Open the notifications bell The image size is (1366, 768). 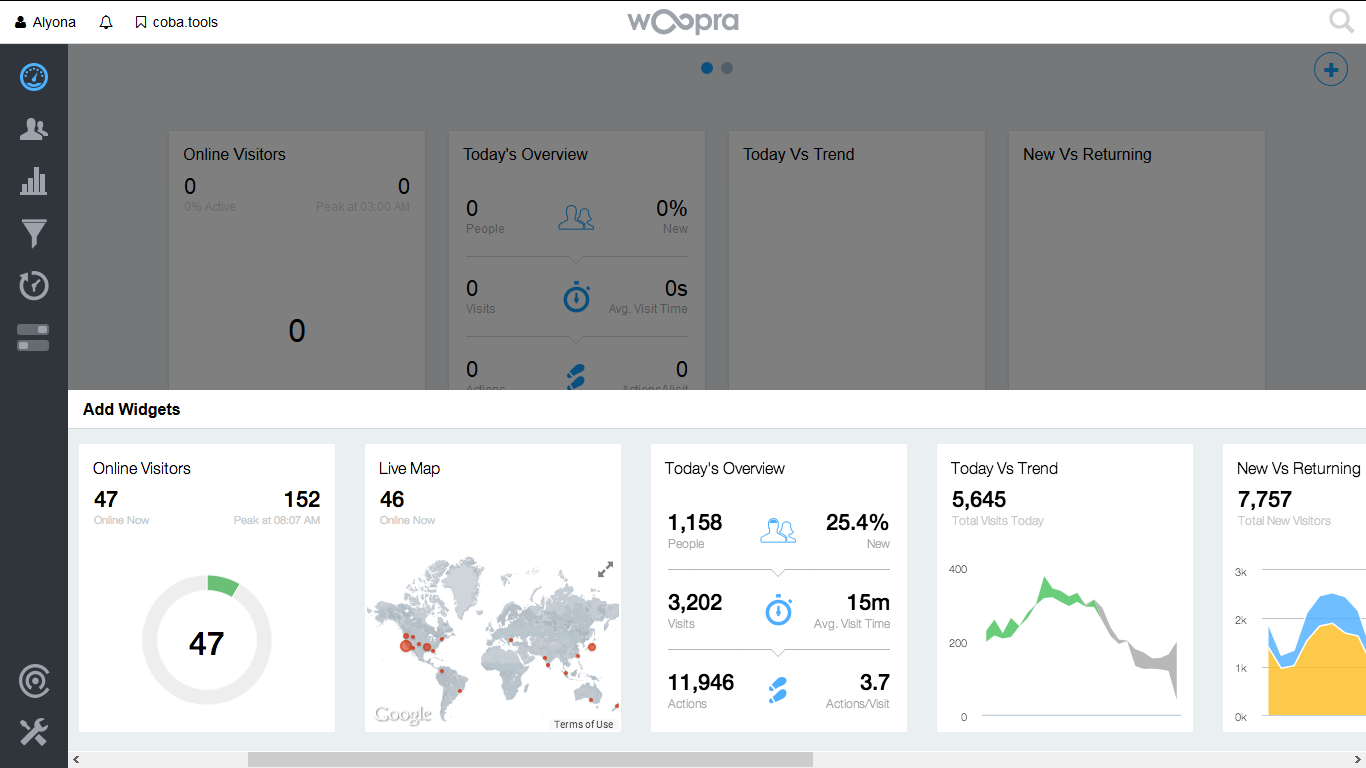[106, 22]
